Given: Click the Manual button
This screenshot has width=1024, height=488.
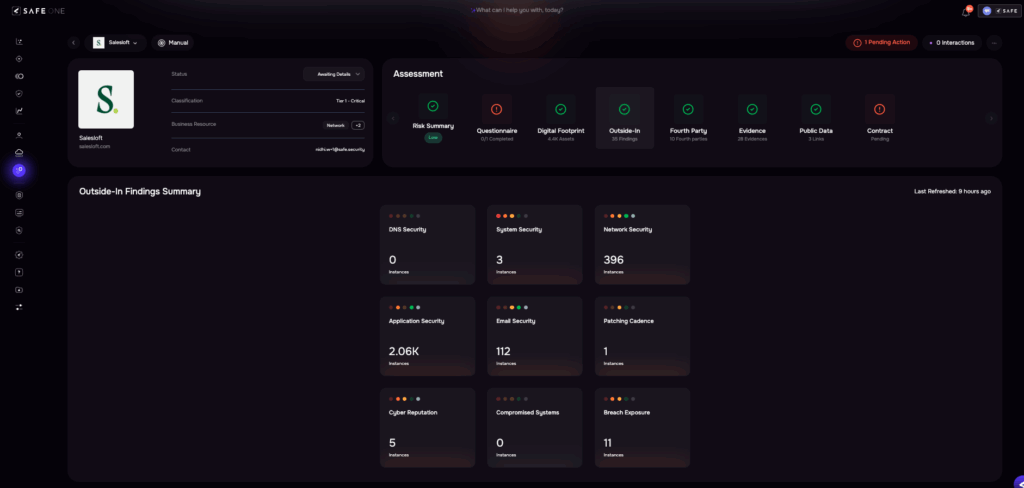Looking at the screenshot, I should [172, 42].
